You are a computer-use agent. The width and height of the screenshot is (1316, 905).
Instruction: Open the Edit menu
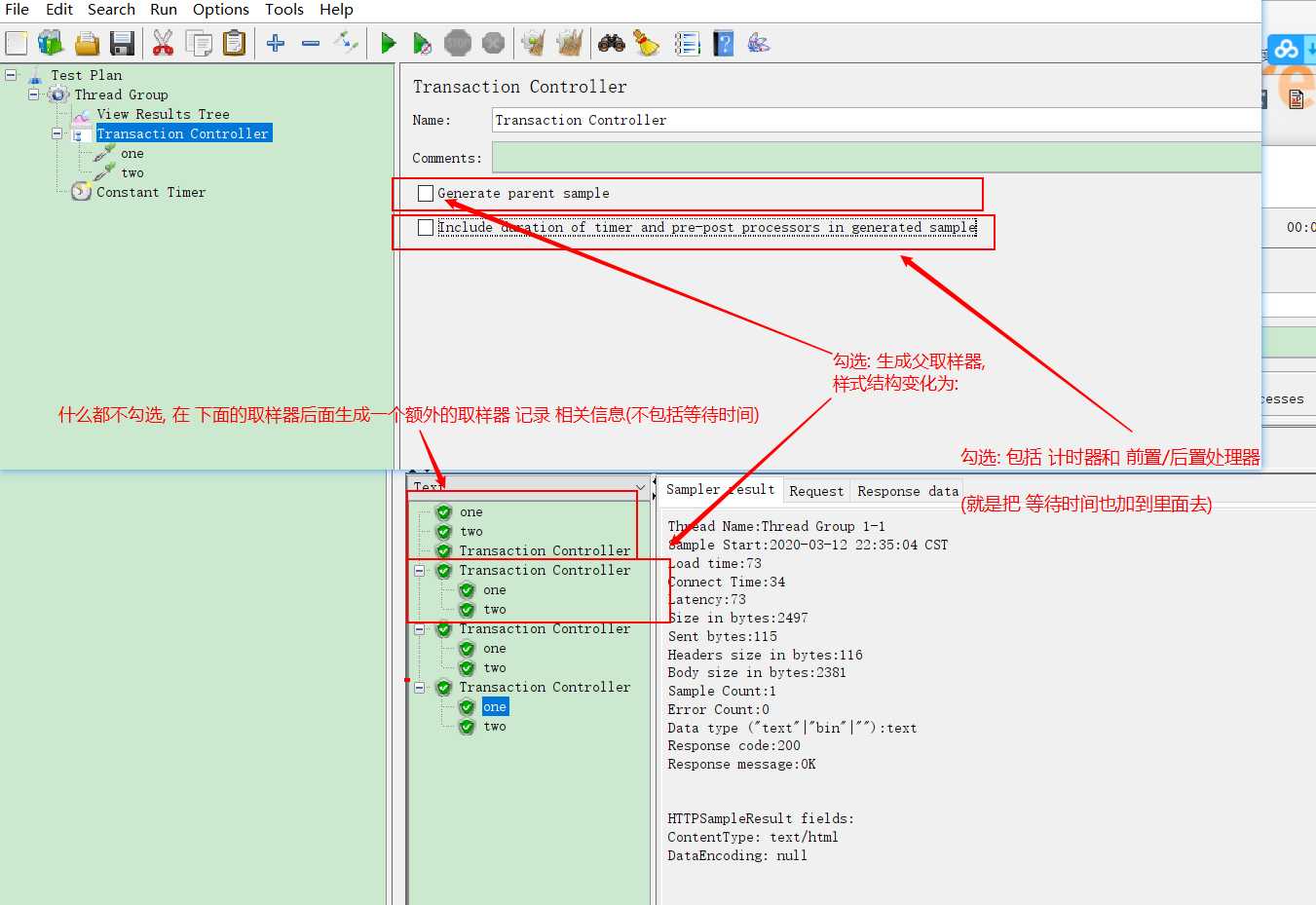[x=59, y=10]
